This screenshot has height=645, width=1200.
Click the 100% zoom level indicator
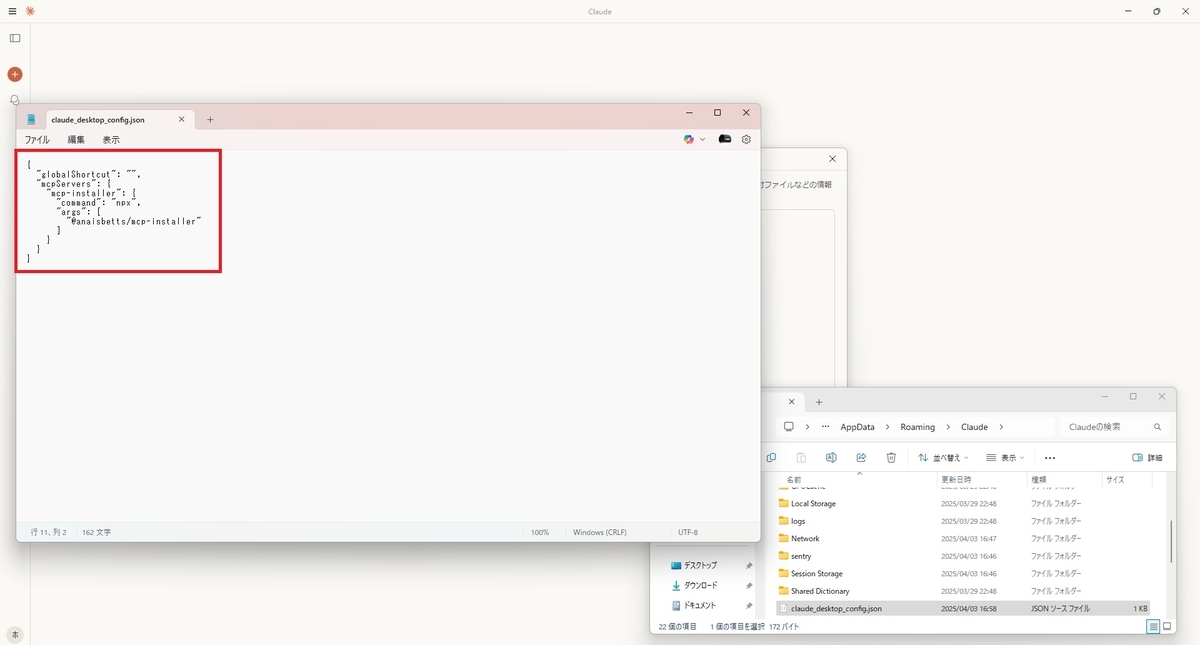(539, 532)
